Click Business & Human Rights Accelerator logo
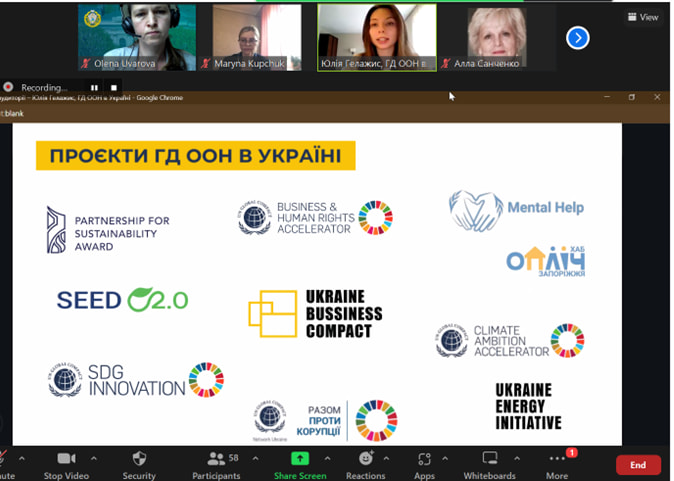This screenshot has height=481, width=674. point(316,218)
